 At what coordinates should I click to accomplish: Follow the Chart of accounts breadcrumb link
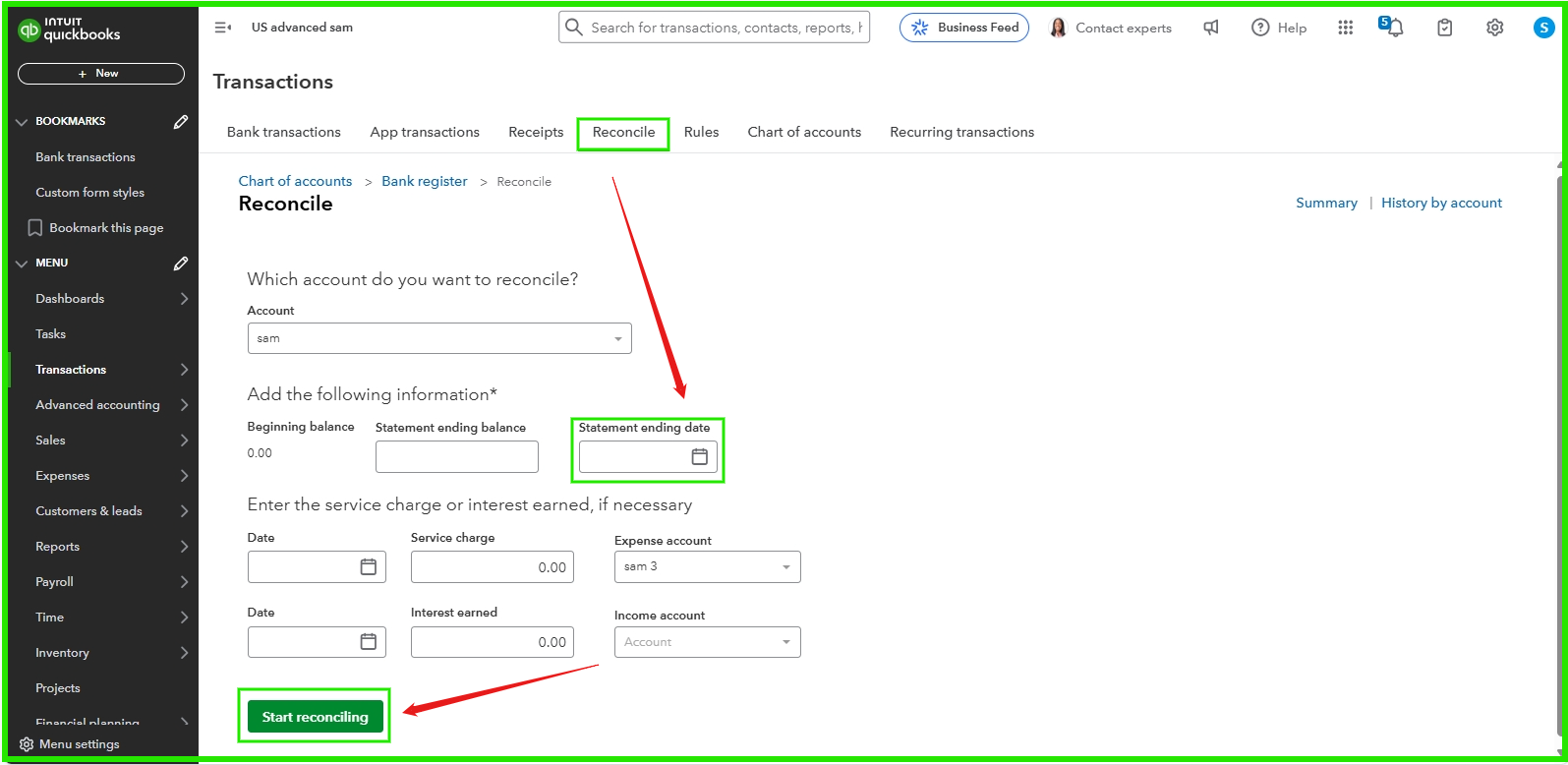pyautogui.click(x=295, y=181)
